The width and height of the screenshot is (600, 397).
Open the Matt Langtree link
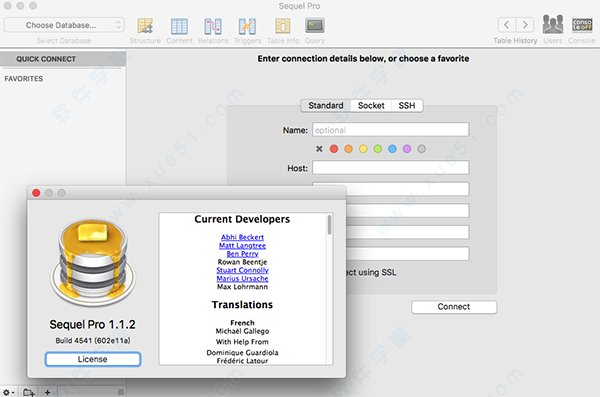[x=242, y=246]
